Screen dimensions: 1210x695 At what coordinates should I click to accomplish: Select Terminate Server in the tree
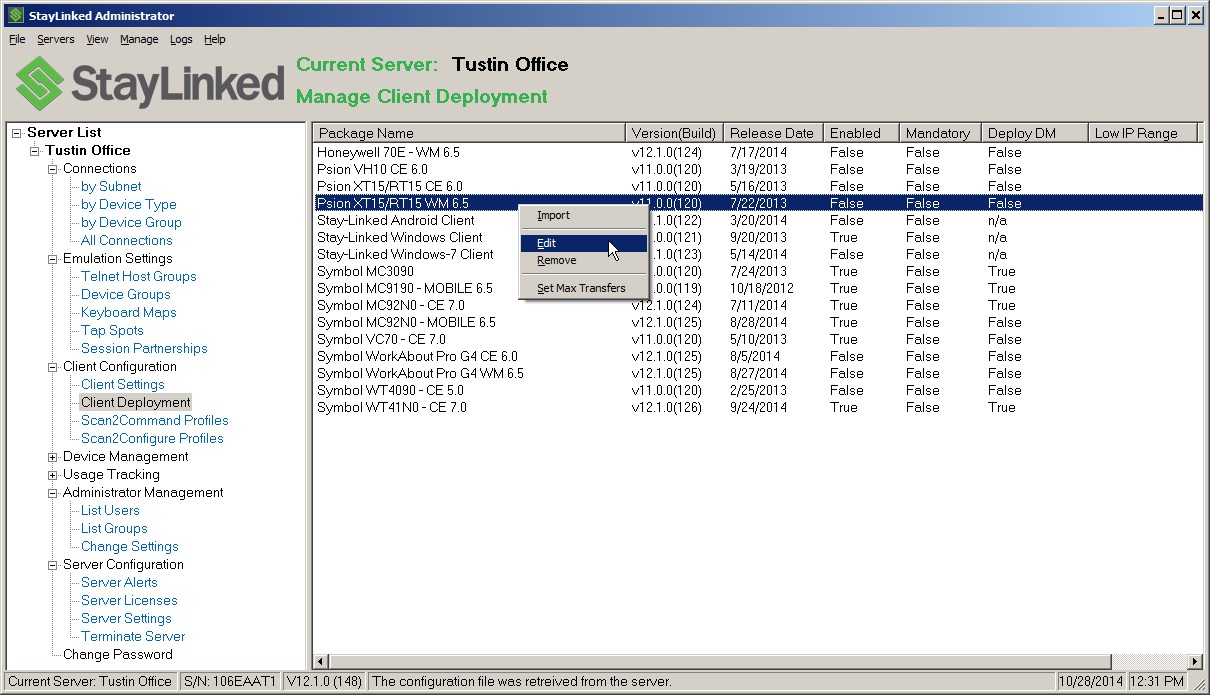pos(131,636)
